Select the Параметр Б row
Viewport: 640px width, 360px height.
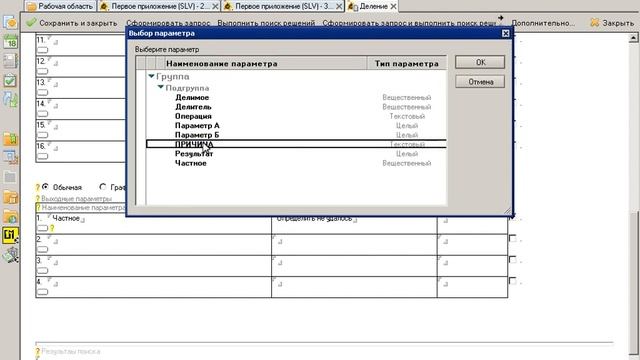[296, 135]
